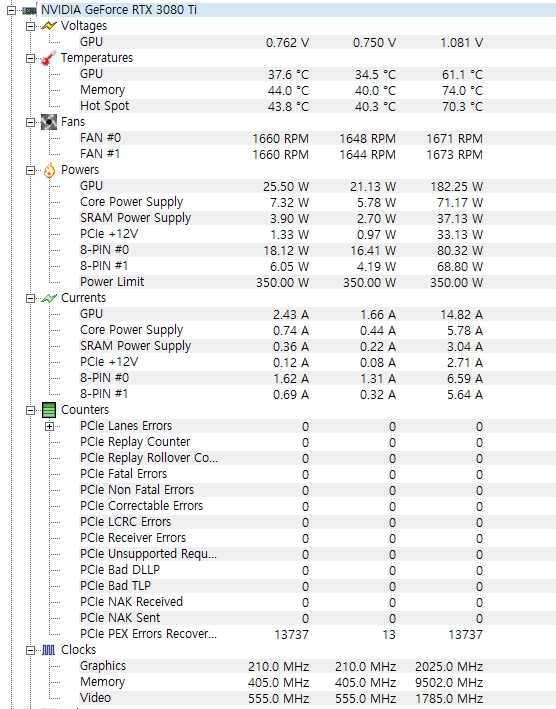Image resolution: width=556 pixels, height=709 pixels.
Task: Select the PCIe Unsupported Requ... row
Action: (x=317, y=554)
